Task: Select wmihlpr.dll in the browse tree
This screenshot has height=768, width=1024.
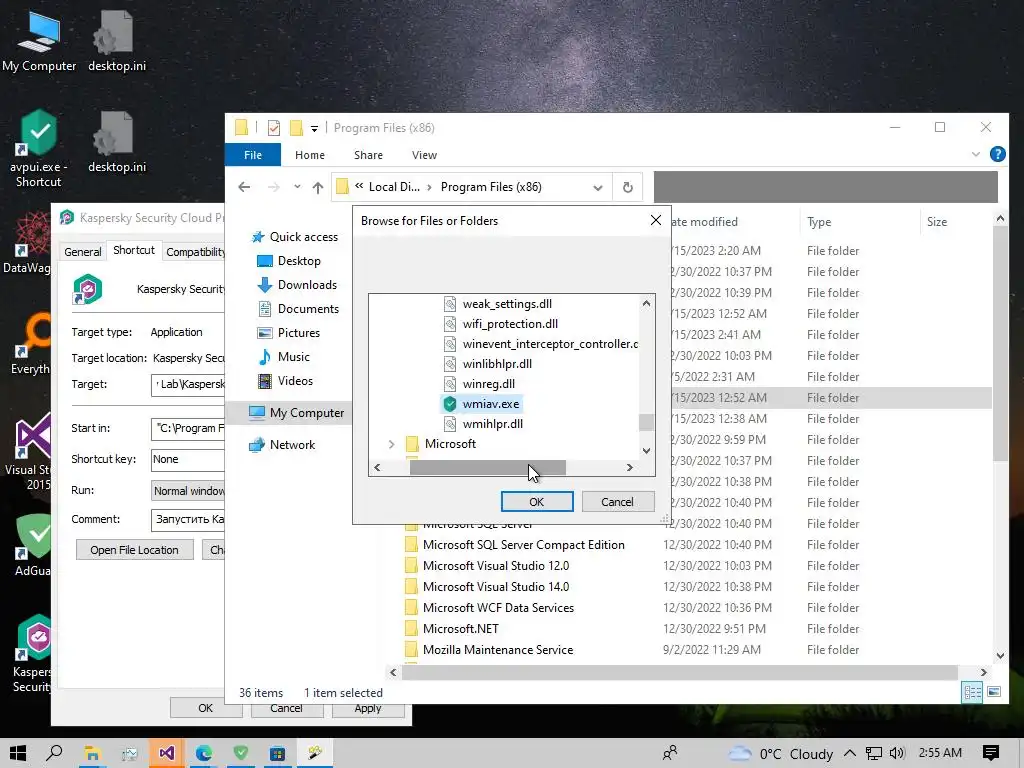Action: (x=483, y=424)
